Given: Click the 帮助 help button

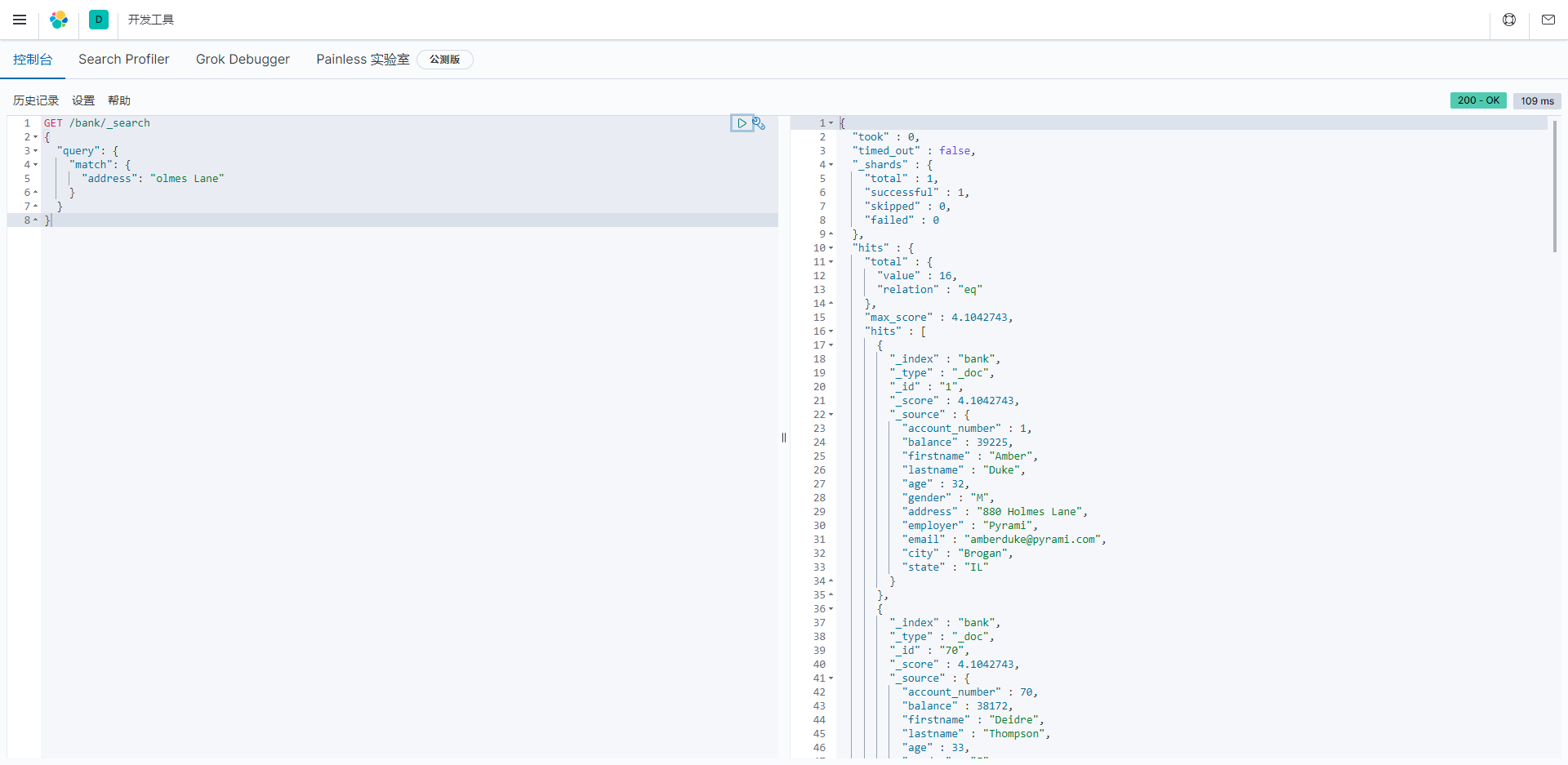Looking at the screenshot, I should [119, 100].
